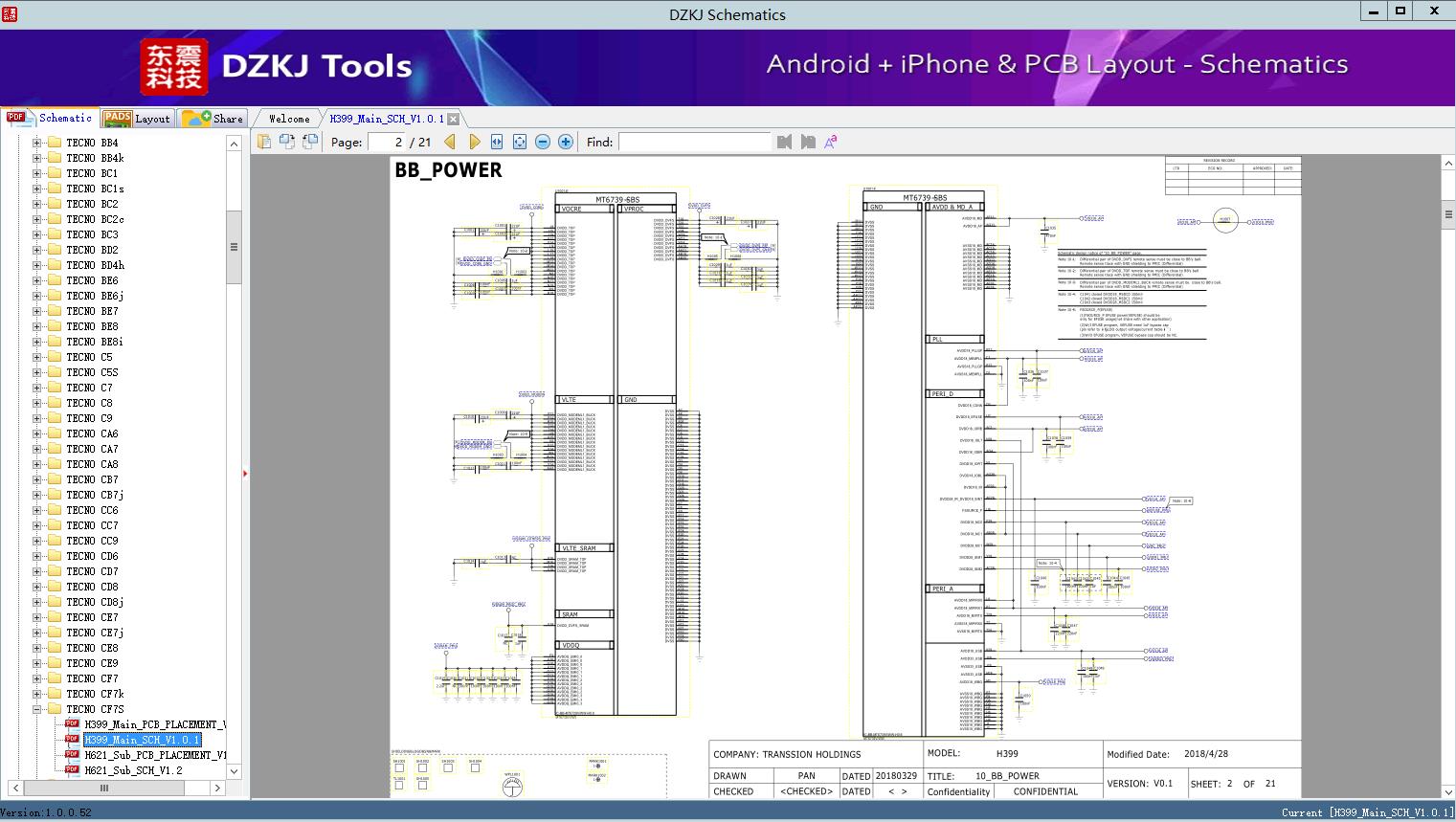Click the file tree horizontal scrollbar thumb
1456x822 pixels.
[x=104, y=789]
